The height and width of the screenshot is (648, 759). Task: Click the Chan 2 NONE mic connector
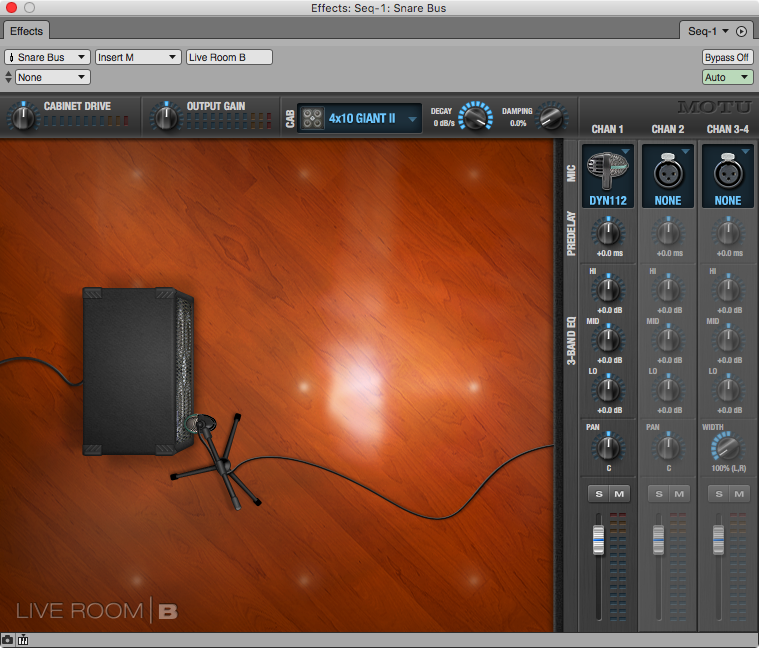(668, 176)
